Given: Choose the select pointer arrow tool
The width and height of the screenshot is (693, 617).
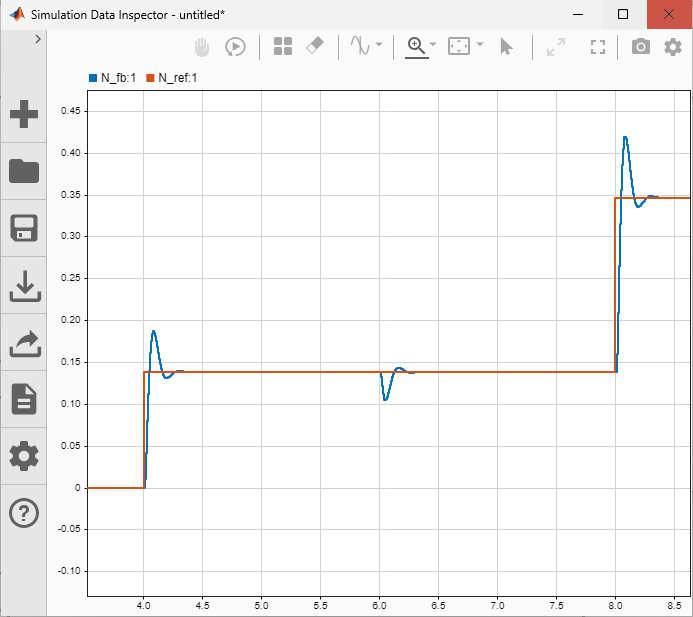Looking at the screenshot, I should 506,46.
